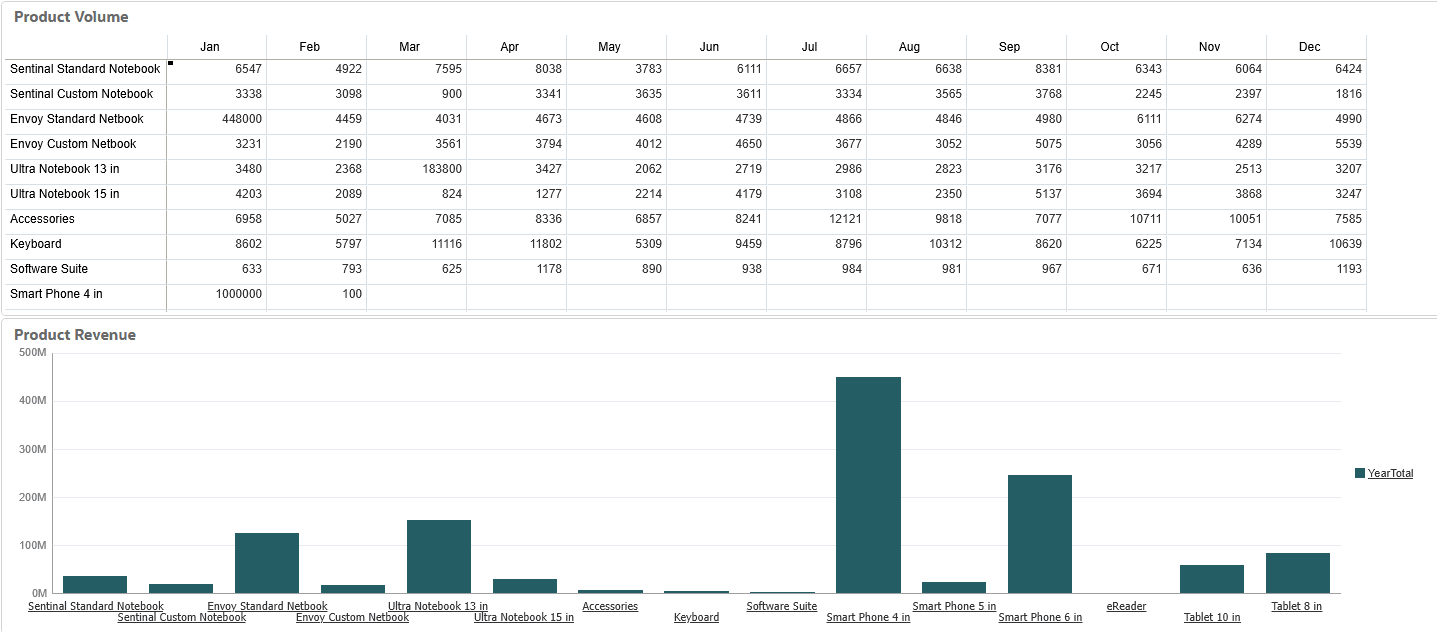Click the Envoy Standard Netbook link
The width and height of the screenshot is (1437, 632).
point(267,606)
